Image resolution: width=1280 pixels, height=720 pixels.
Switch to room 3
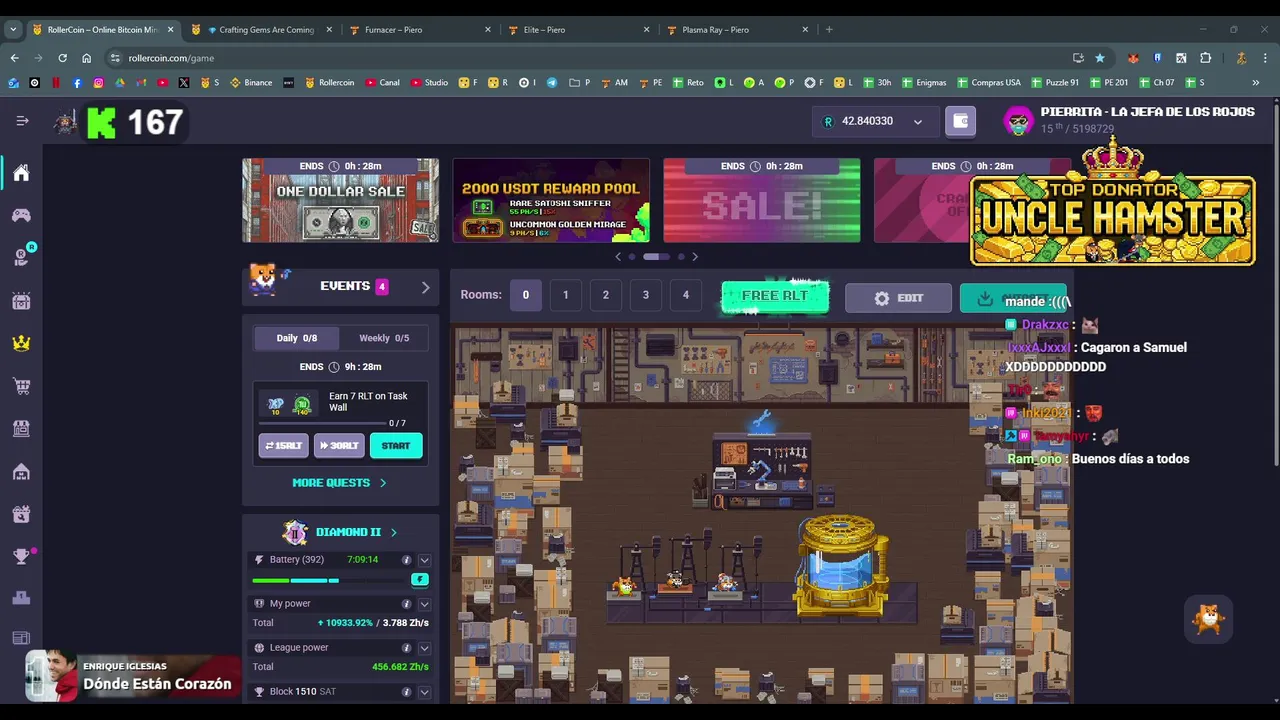[645, 295]
